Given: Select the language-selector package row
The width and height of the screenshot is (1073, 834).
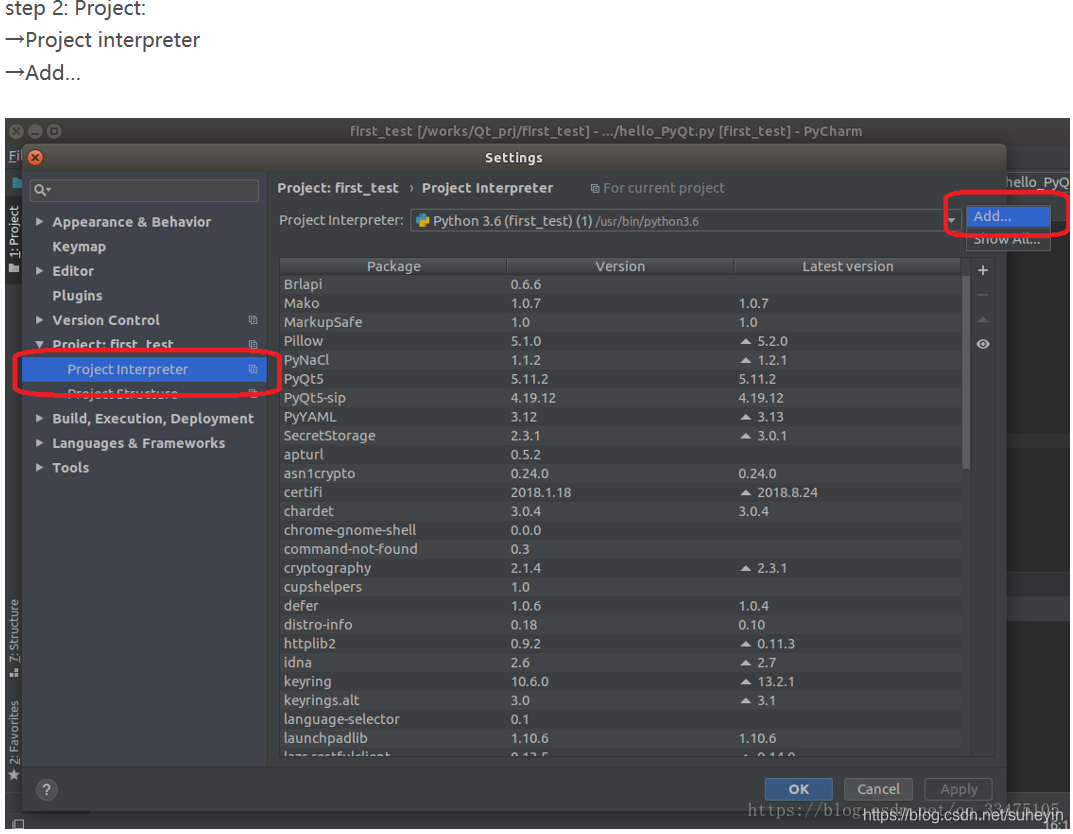Looking at the screenshot, I should (x=620, y=719).
